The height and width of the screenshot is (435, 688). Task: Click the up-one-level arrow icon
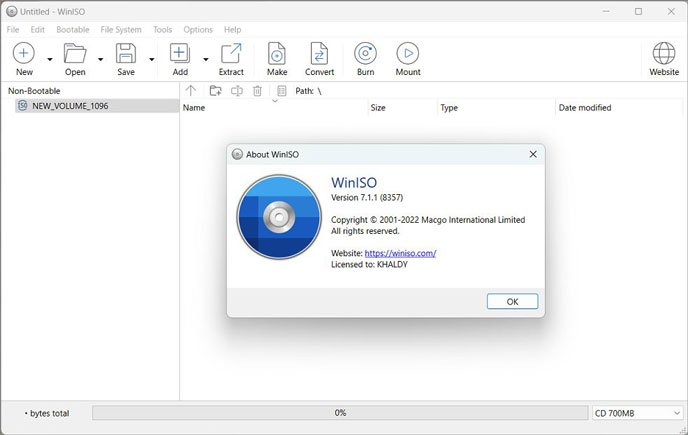pos(190,91)
